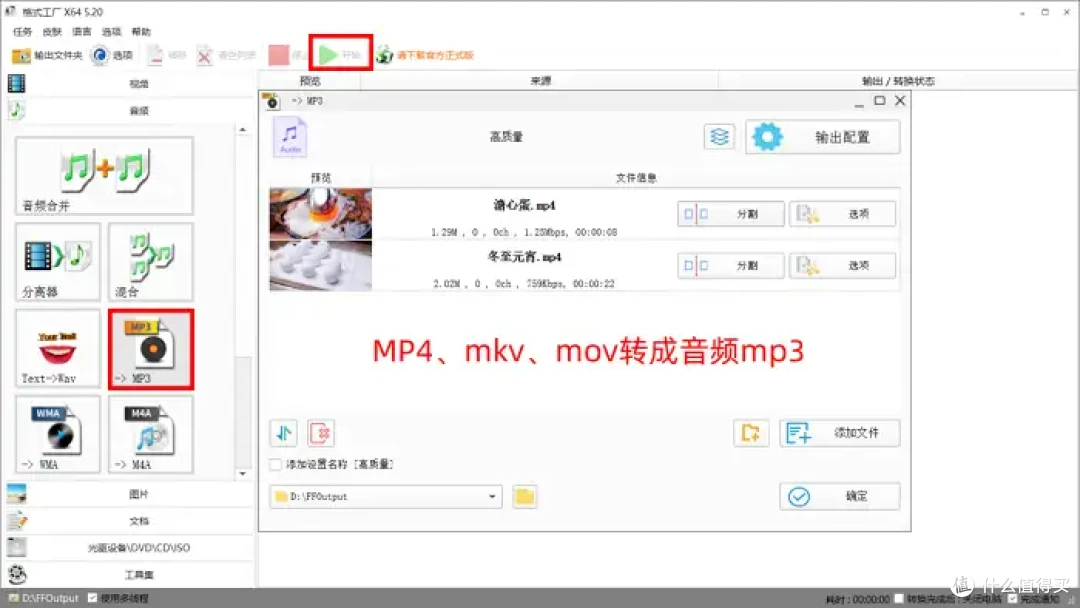Viewport: 1080px width, 608px height.
Task: Select the Text->Wav tool
Action: pos(58,348)
